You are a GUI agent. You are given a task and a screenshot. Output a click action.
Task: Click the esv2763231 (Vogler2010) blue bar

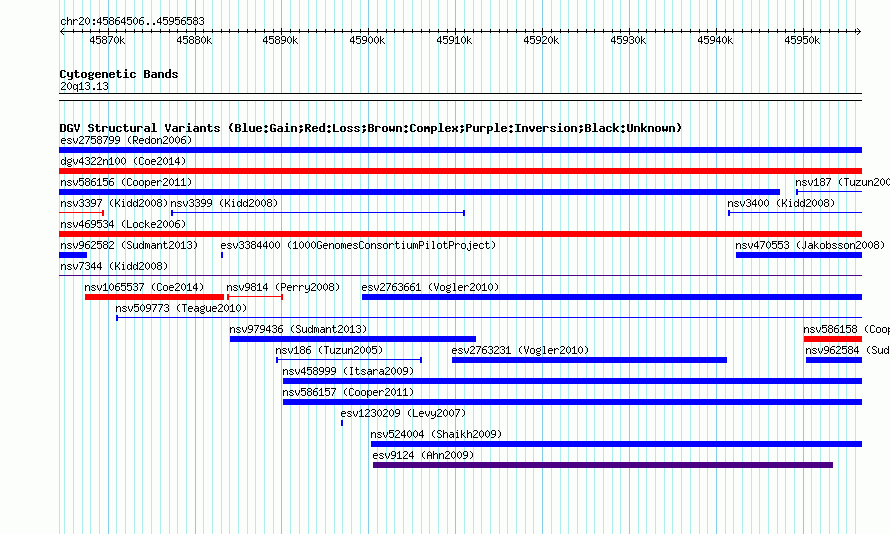[x=589, y=360]
